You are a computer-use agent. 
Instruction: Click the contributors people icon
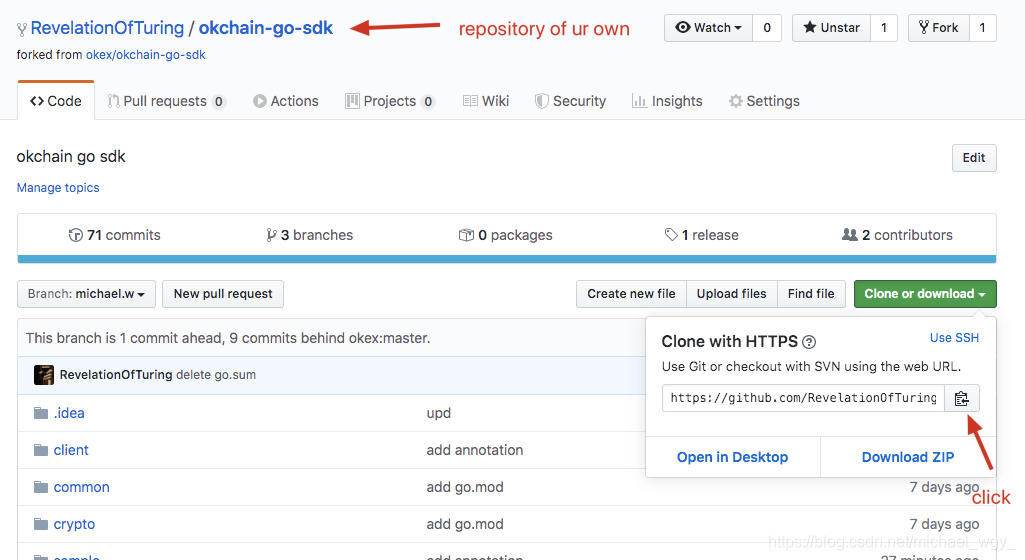pyautogui.click(x=849, y=235)
